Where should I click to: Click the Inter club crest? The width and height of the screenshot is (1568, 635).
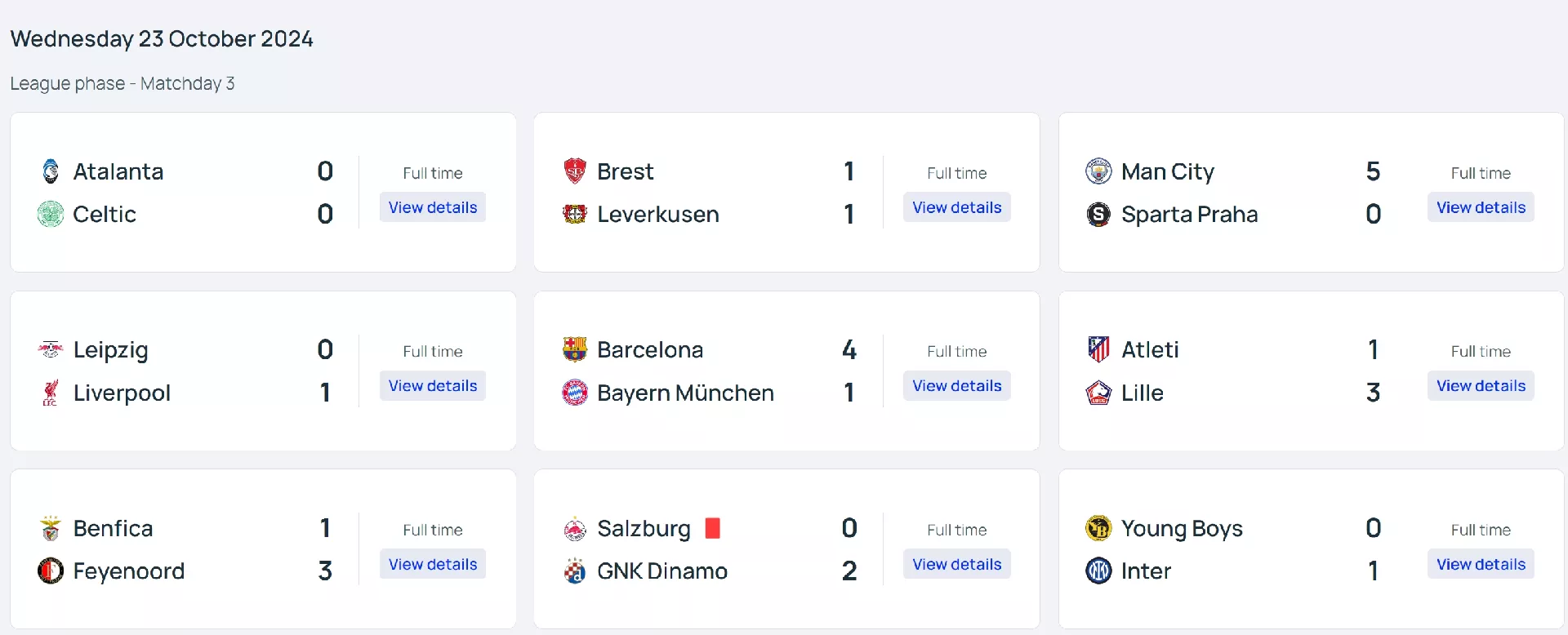pos(1098,571)
